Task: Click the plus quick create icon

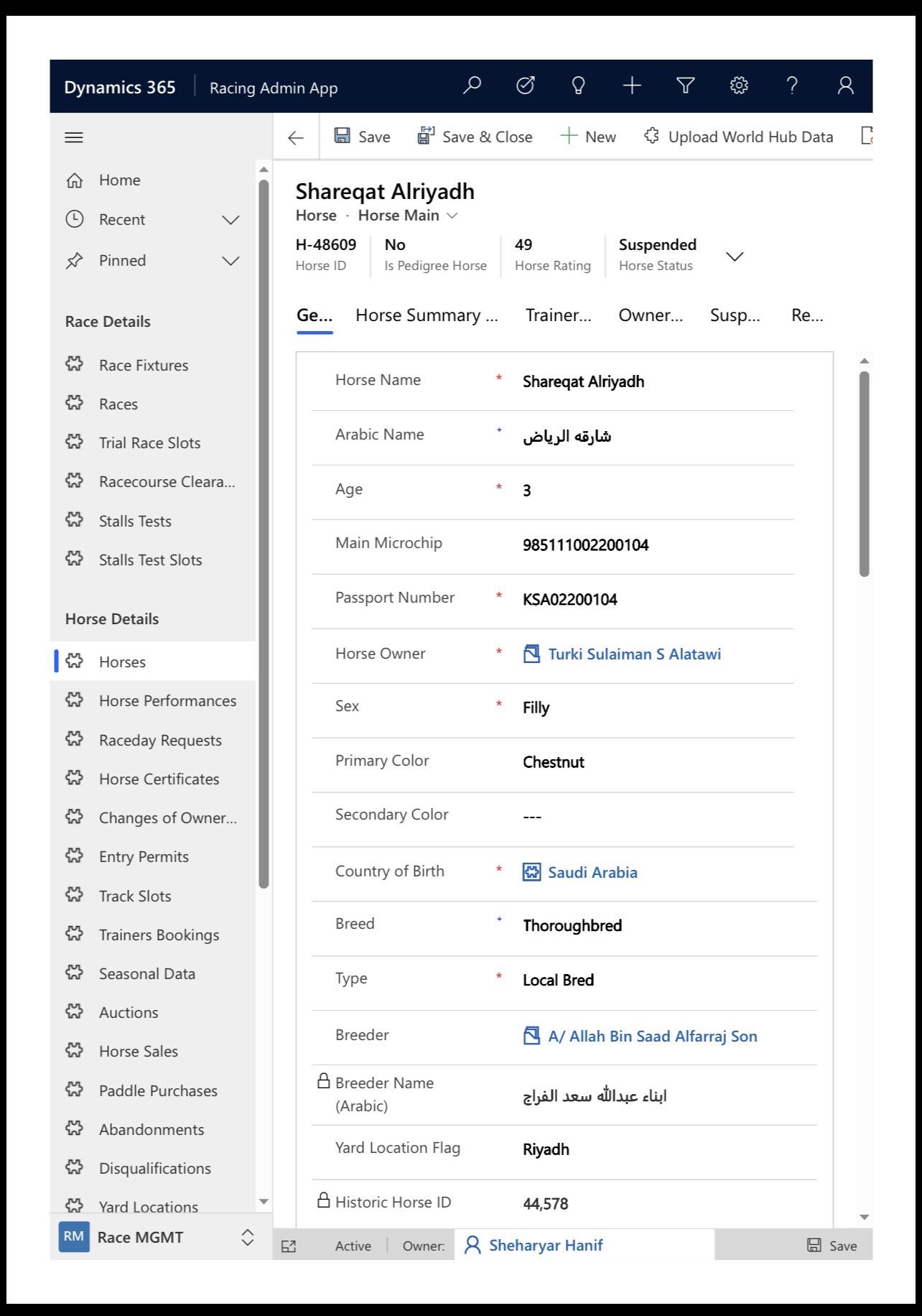Action: coord(632,86)
